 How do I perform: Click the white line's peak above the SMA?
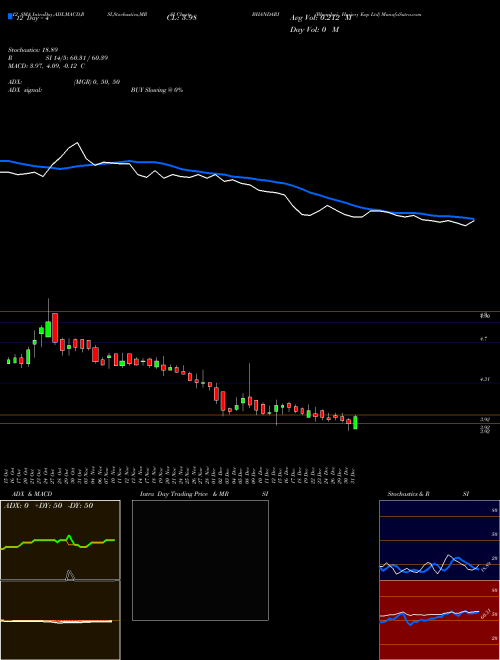coord(77,144)
